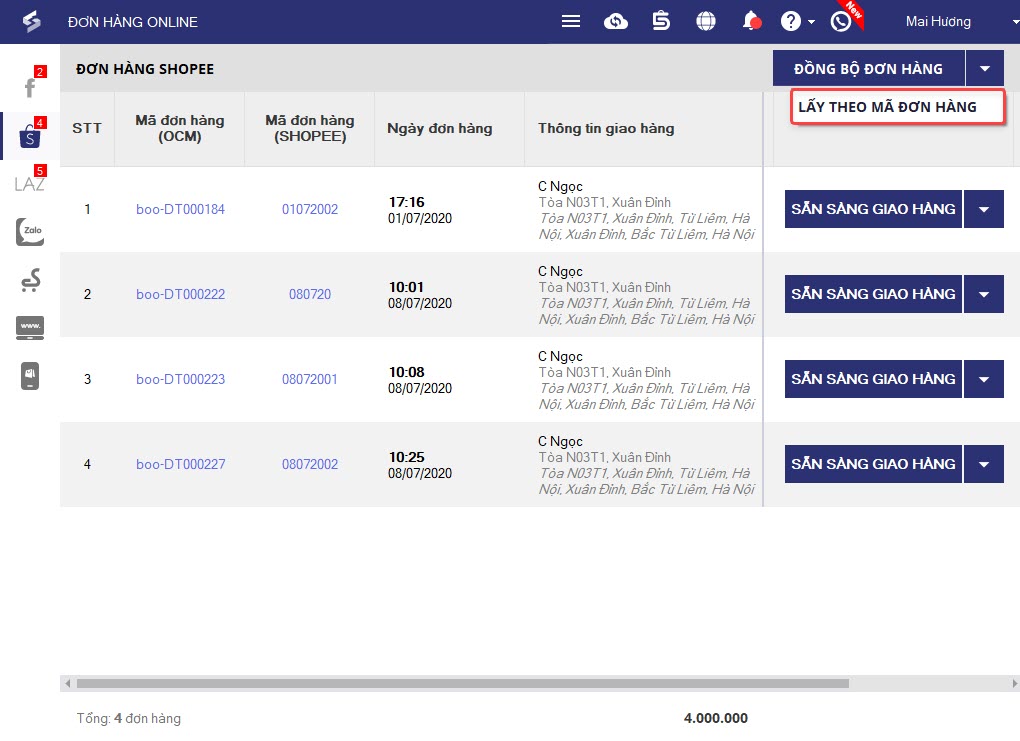Open the hamburger menu in header
Screen dimensions: 1020x741
point(570,21)
